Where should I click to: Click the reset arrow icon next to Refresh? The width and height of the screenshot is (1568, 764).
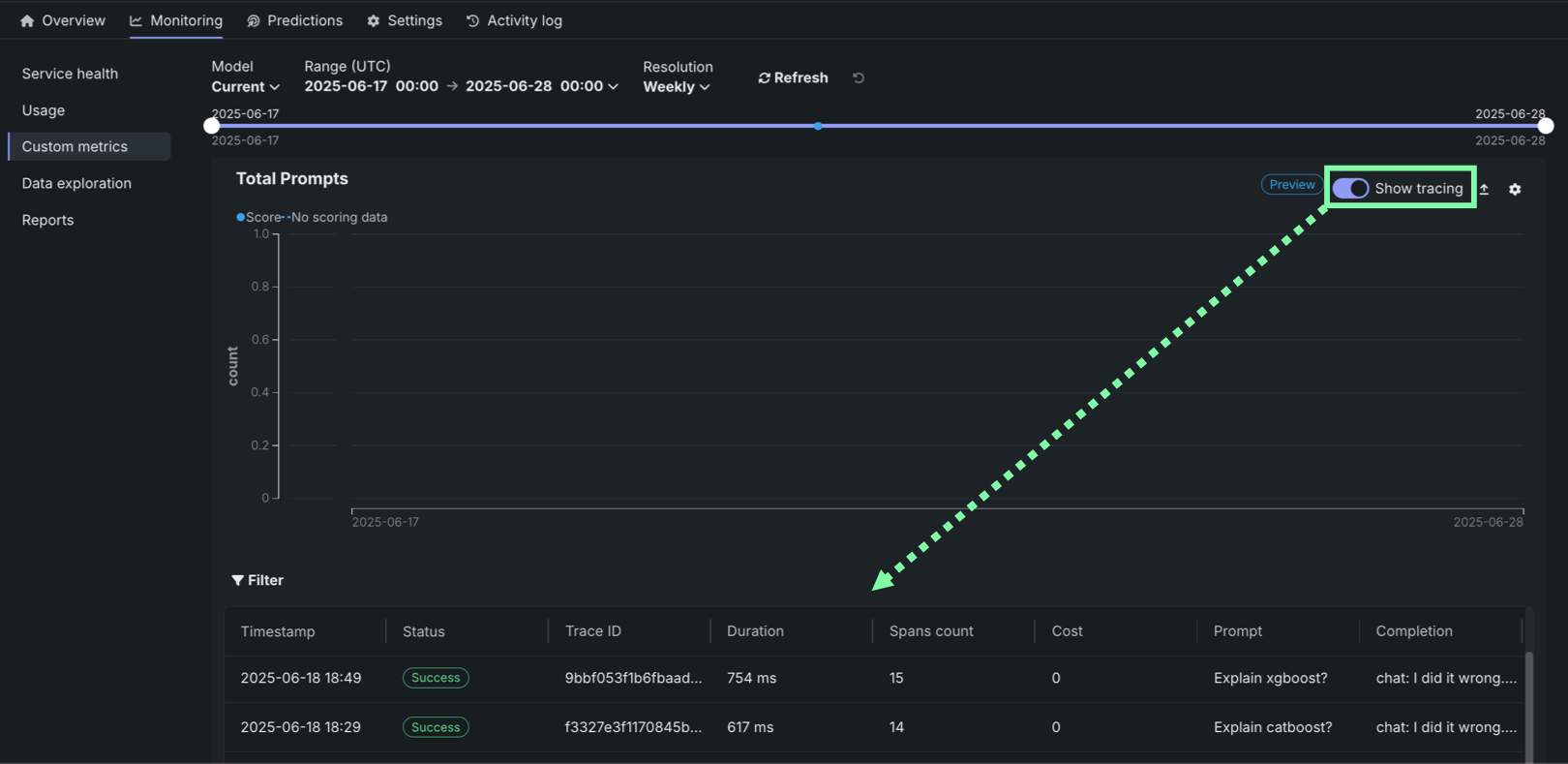pyautogui.click(x=859, y=77)
